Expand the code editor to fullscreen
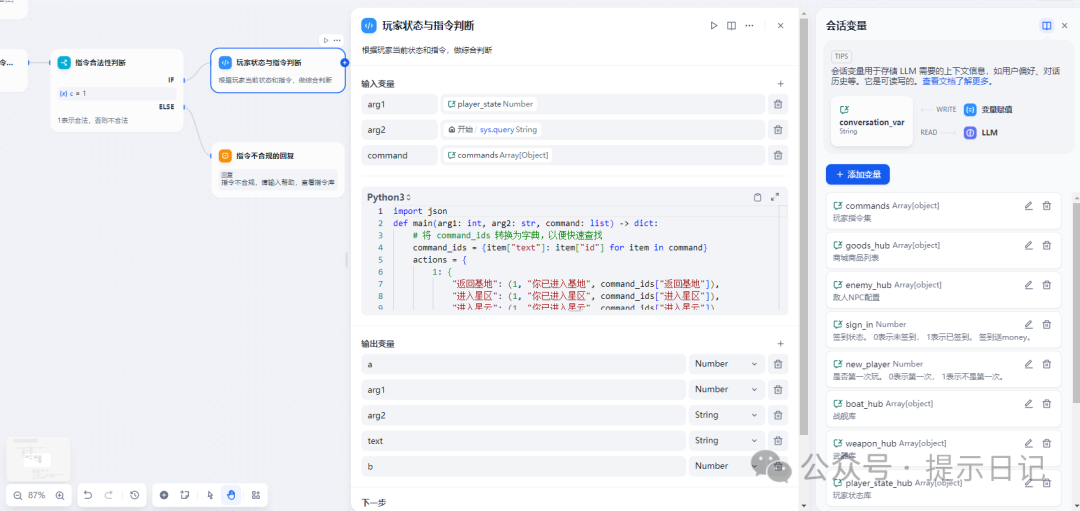This screenshot has width=1080, height=511. (x=775, y=197)
